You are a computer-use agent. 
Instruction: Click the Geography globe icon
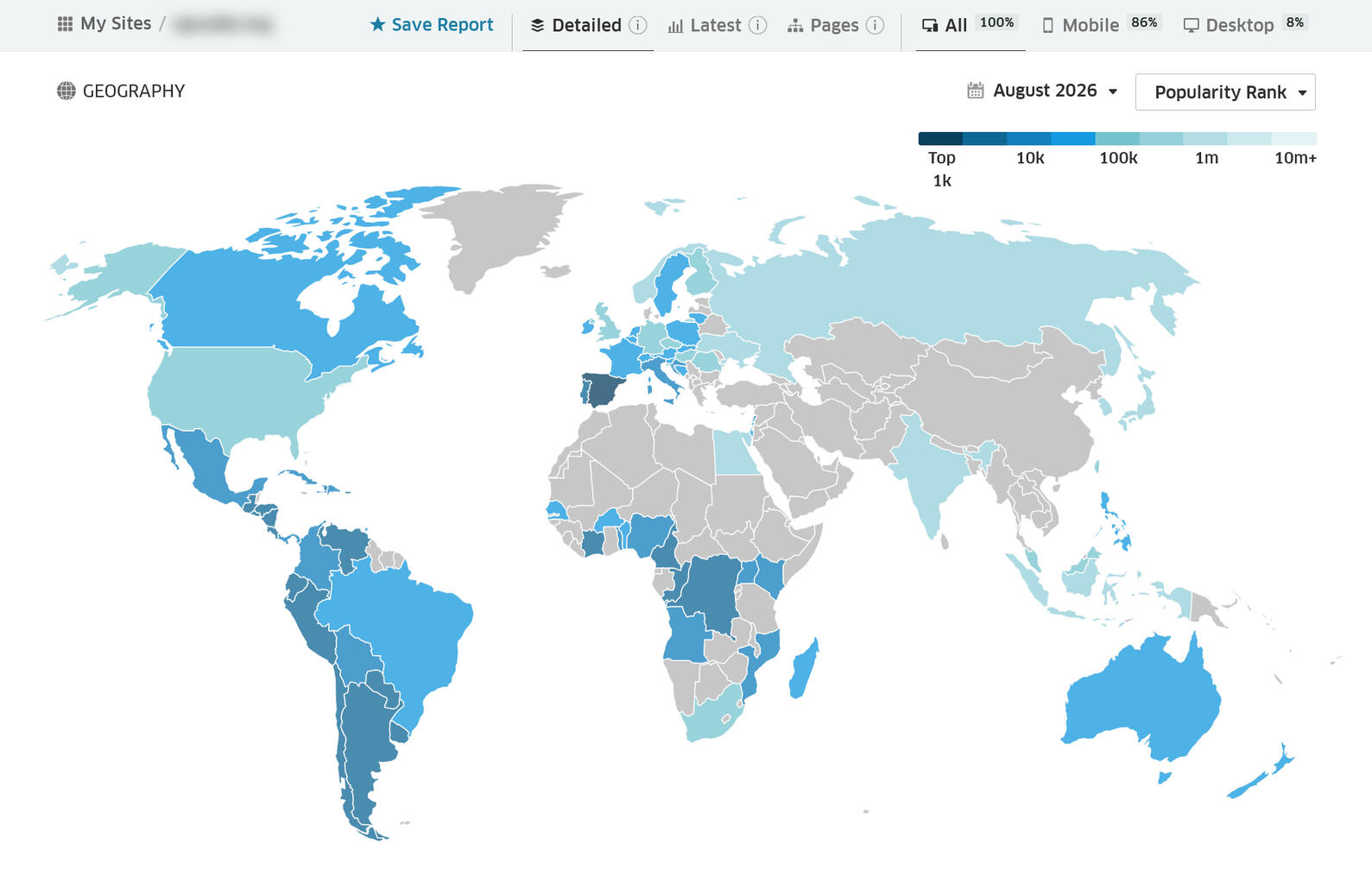(66, 91)
